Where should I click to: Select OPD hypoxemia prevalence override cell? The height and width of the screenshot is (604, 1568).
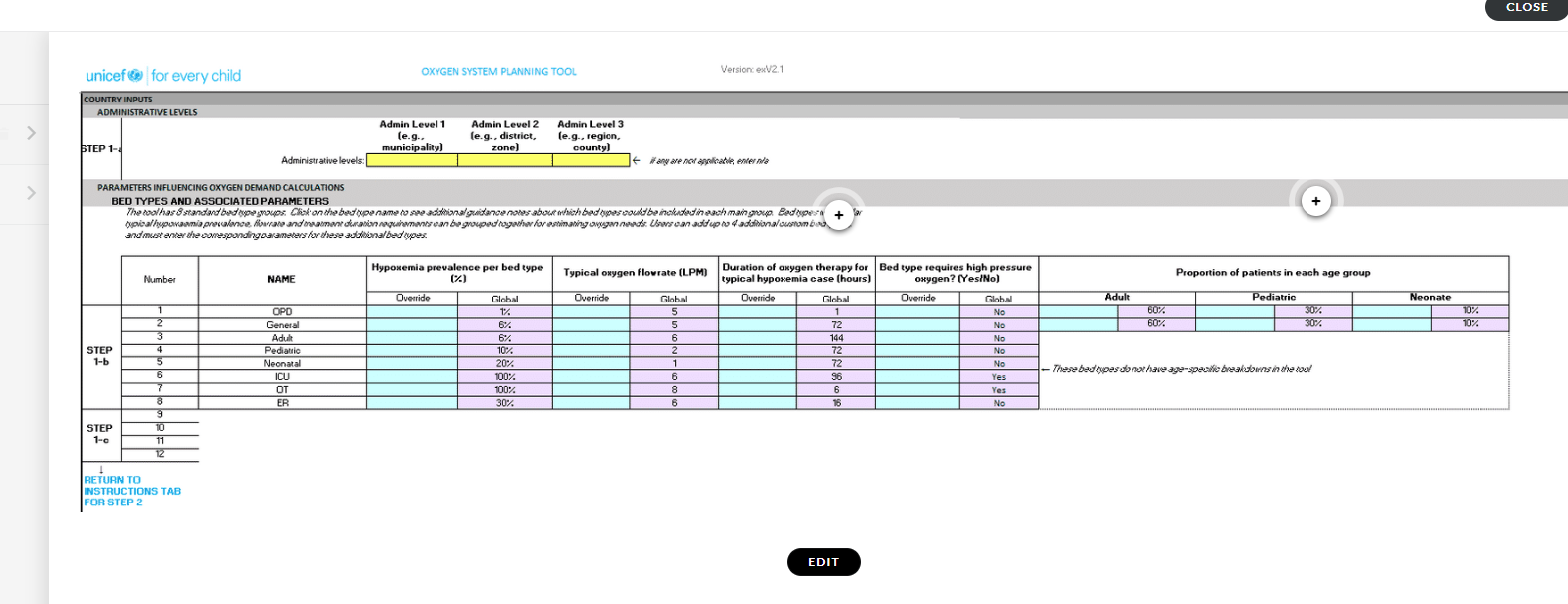coord(412,312)
